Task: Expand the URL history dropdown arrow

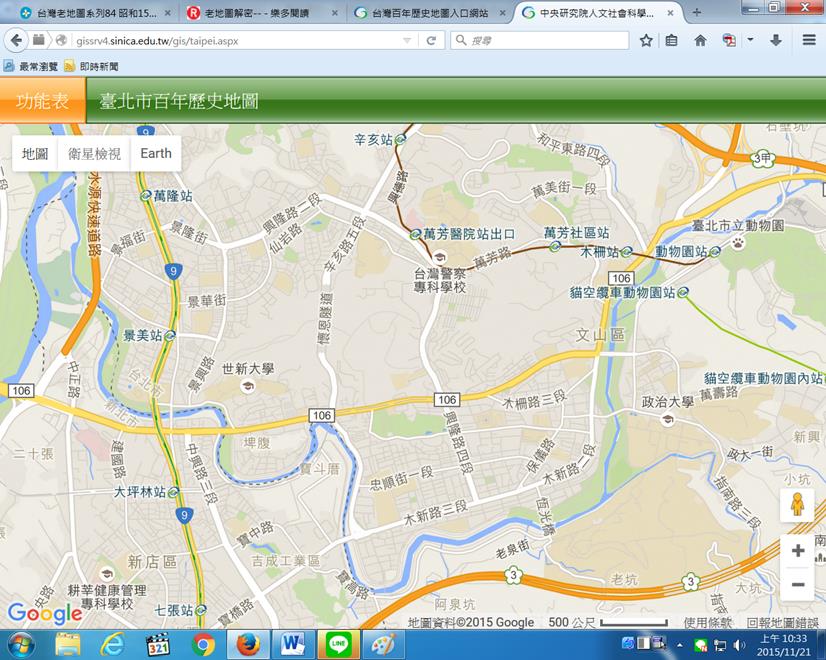Action: pos(407,41)
